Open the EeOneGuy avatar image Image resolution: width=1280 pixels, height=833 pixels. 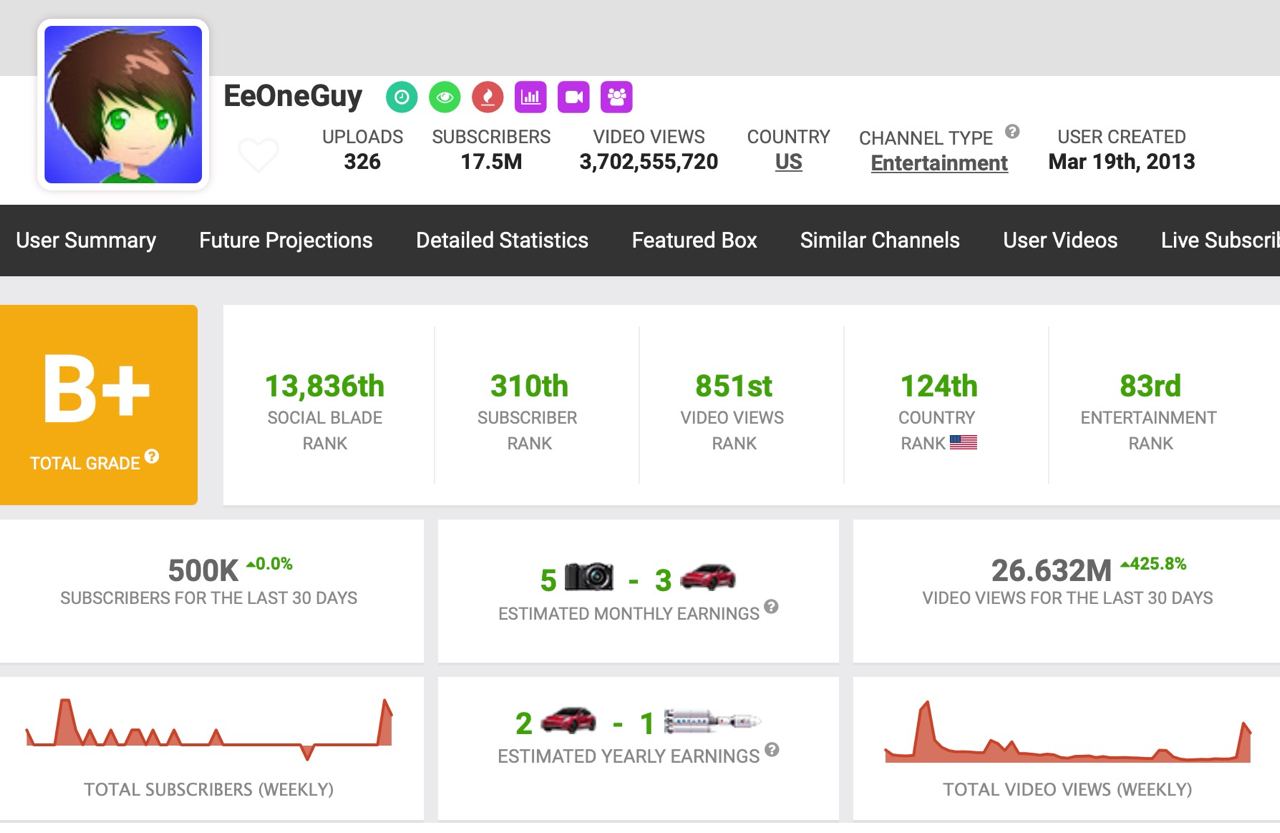pos(123,105)
